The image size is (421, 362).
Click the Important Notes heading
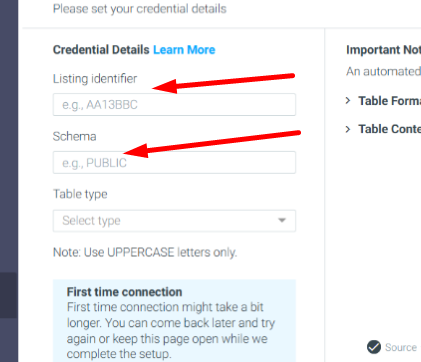[x=383, y=50]
